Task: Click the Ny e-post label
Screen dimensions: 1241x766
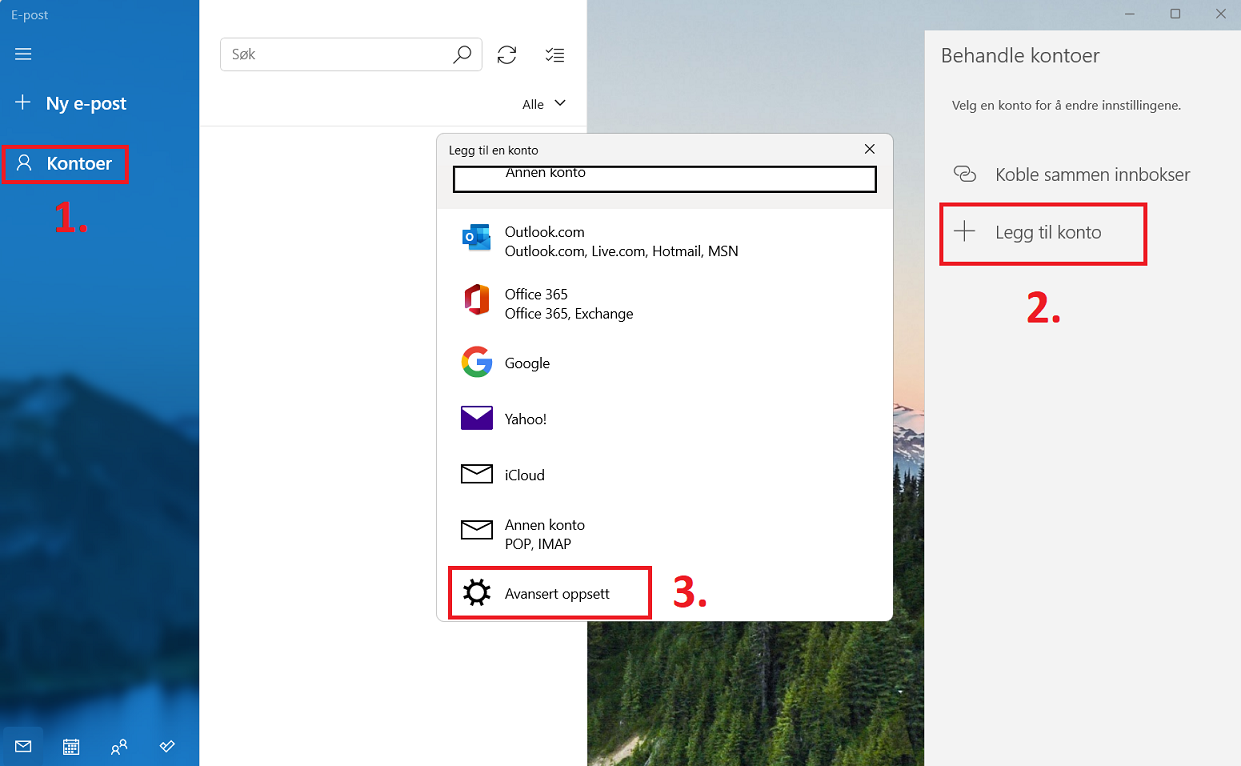Action: coord(86,103)
